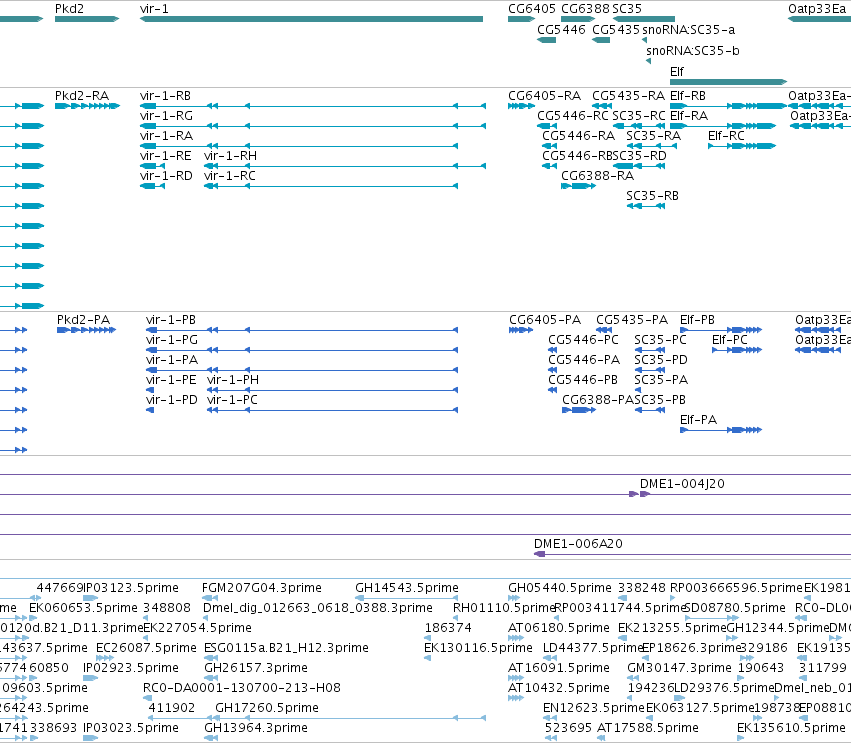This screenshot has width=851, height=743.
Task: Select the vir-1-PB protein label
Action: click(171, 320)
